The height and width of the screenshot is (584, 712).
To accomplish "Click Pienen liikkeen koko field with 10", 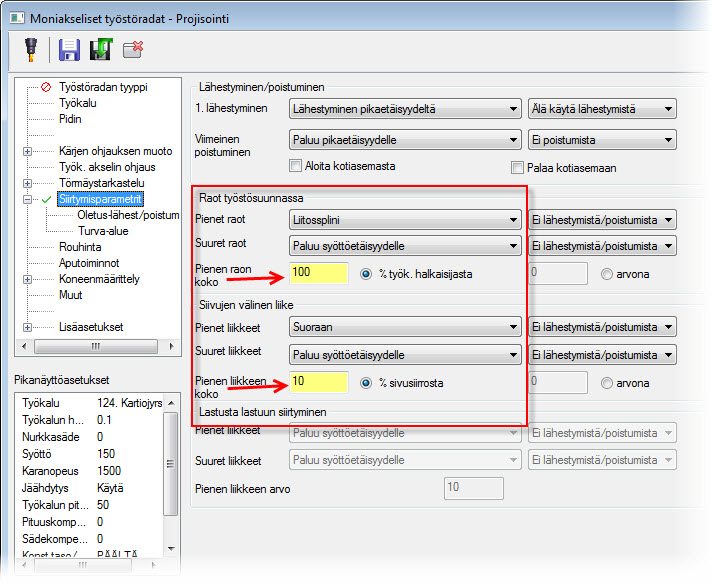I will [319, 382].
